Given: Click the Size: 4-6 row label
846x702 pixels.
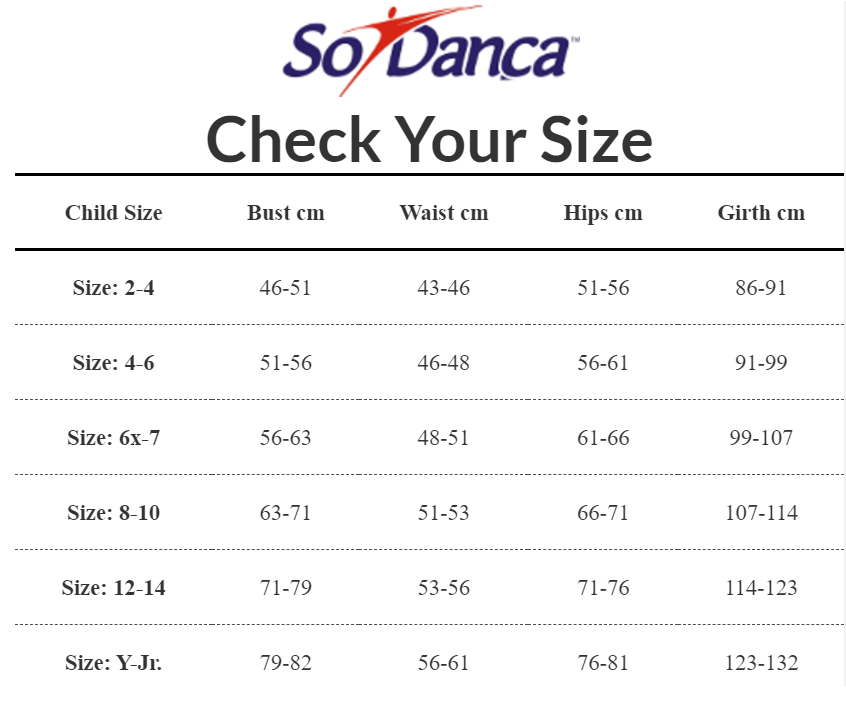Looking at the screenshot, I should click(x=113, y=363).
